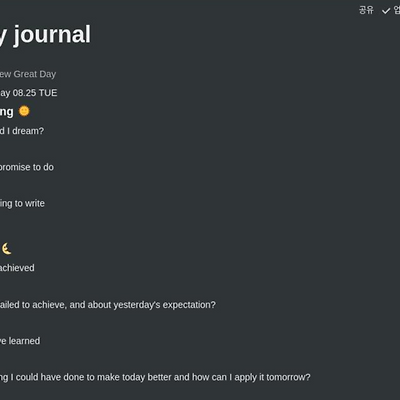Click the 'achieved' text line
This screenshot has height=400, width=400.
(17, 268)
